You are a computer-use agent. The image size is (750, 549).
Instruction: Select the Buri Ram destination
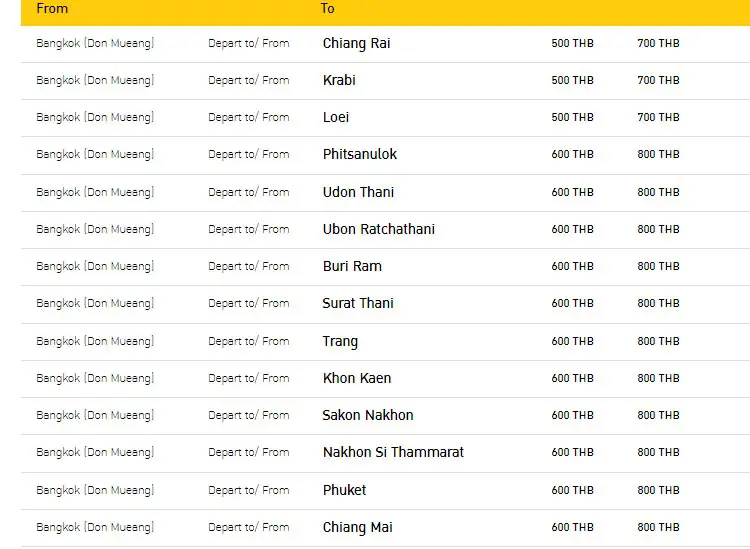pos(352,266)
